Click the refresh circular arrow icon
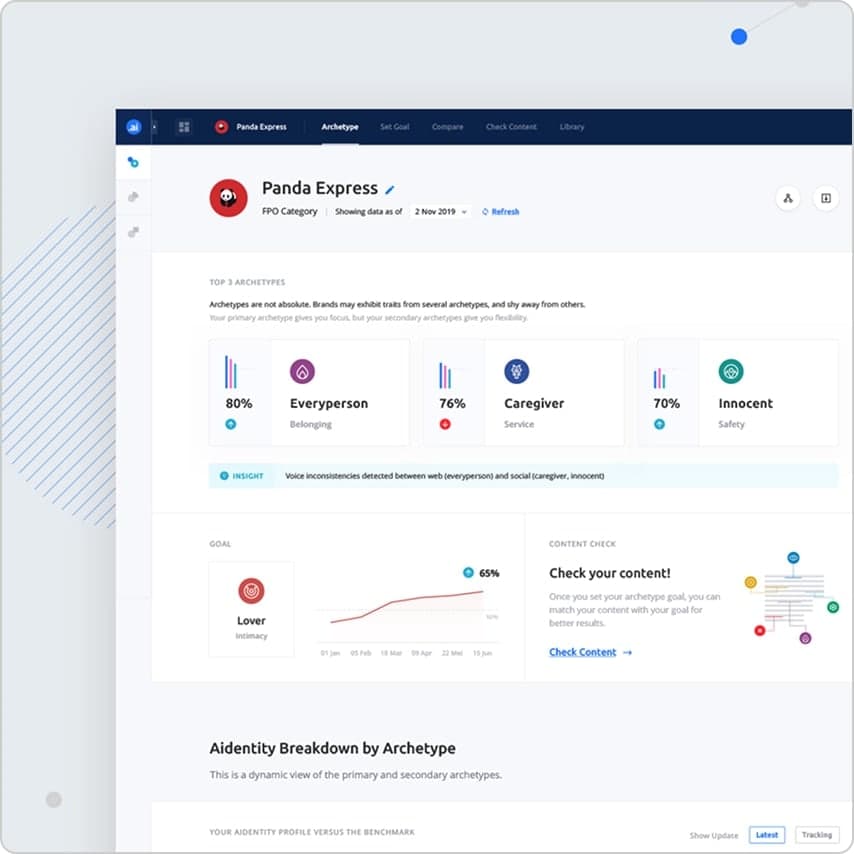 (x=485, y=212)
